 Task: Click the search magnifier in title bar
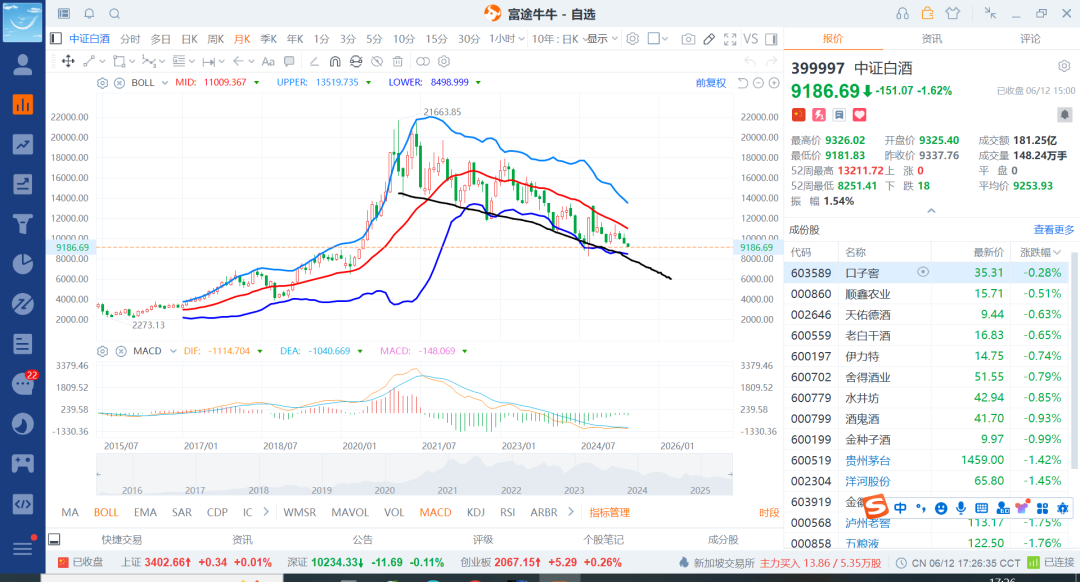pyautogui.click(x=115, y=14)
